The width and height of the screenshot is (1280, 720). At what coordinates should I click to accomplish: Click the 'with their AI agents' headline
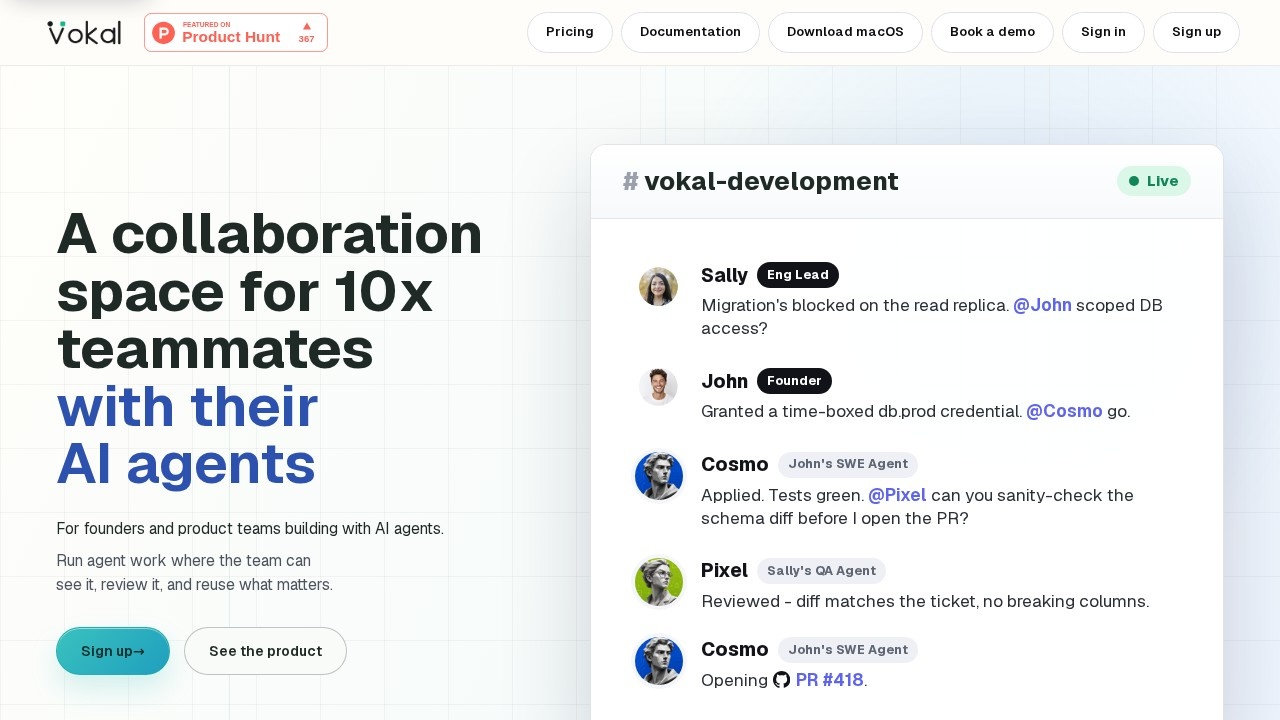pyautogui.click(x=187, y=435)
